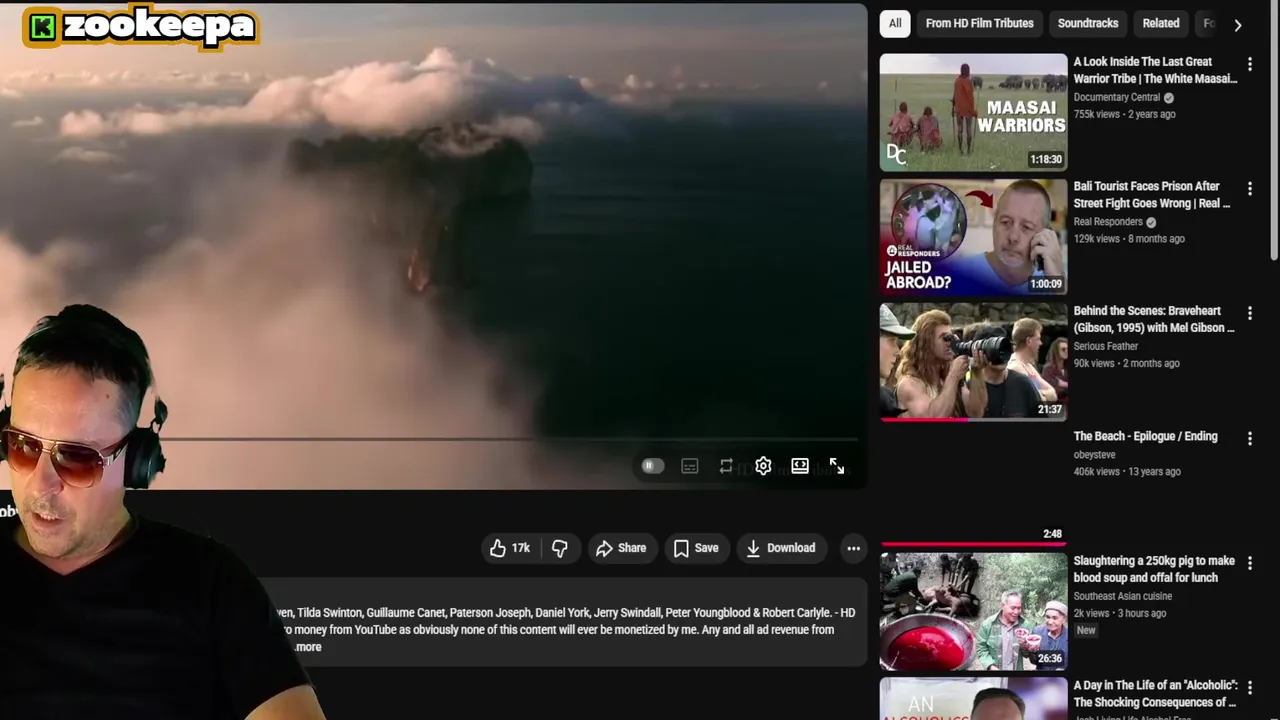Image resolution: width=1280 pixels, height=720 pixels.
Task: Turn on subtitles with the captions icon
Action: point(690,466)
